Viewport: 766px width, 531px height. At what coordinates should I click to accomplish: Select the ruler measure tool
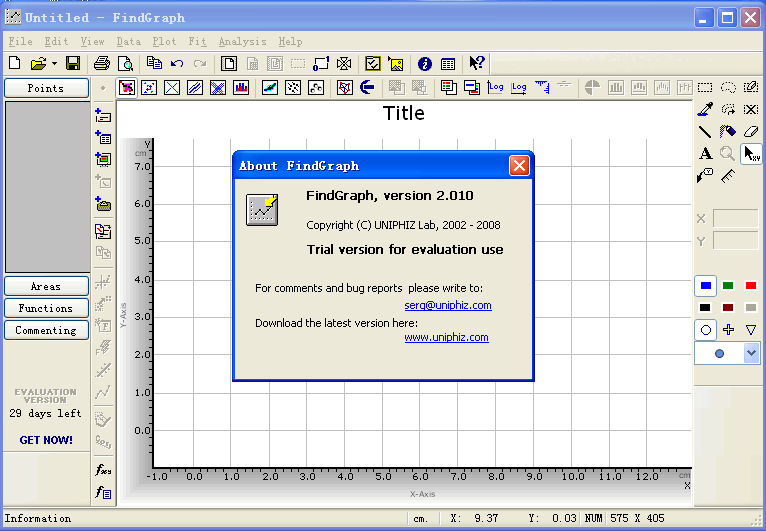(728, 176)
